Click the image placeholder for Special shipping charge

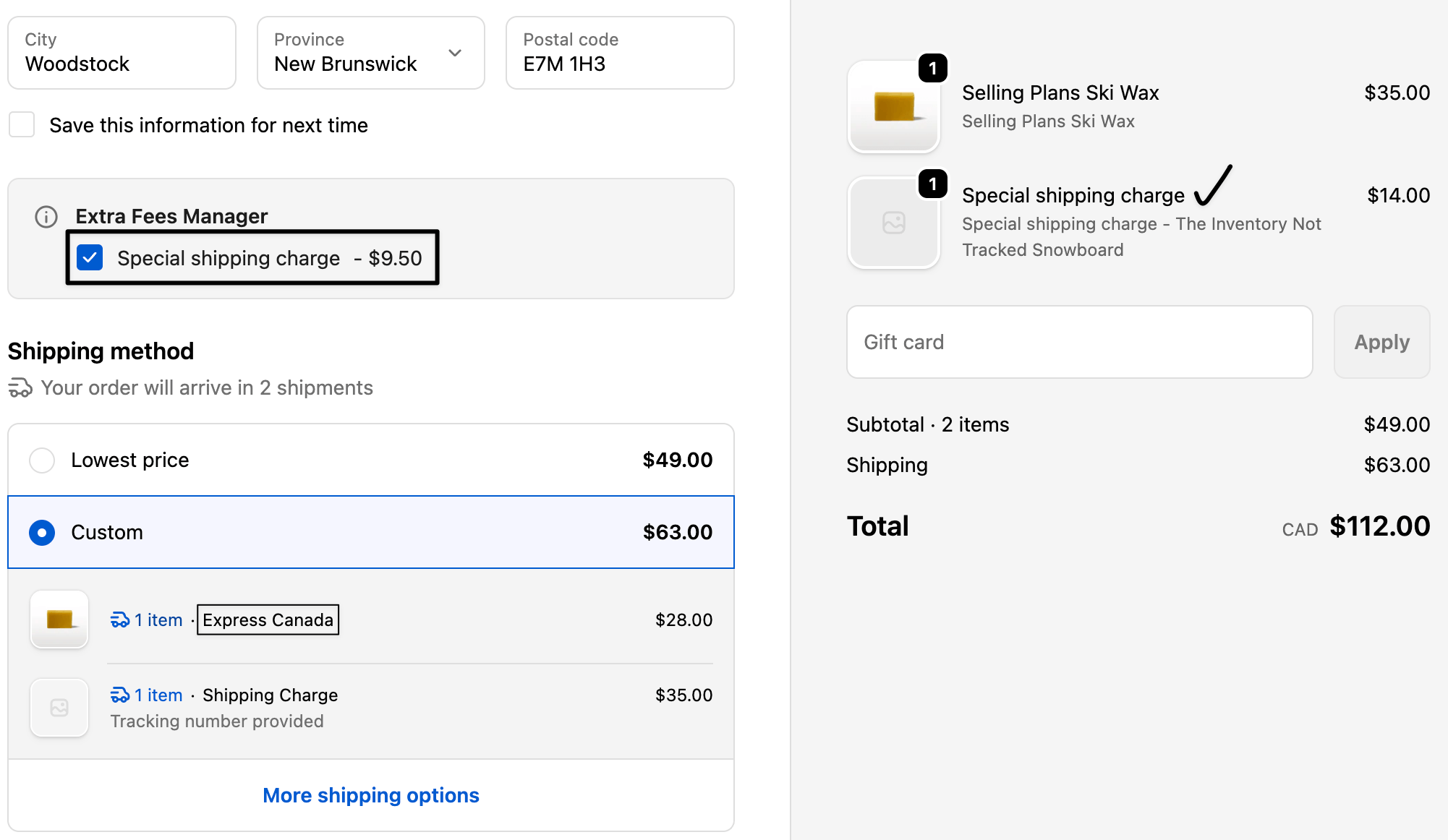[894, 222]
